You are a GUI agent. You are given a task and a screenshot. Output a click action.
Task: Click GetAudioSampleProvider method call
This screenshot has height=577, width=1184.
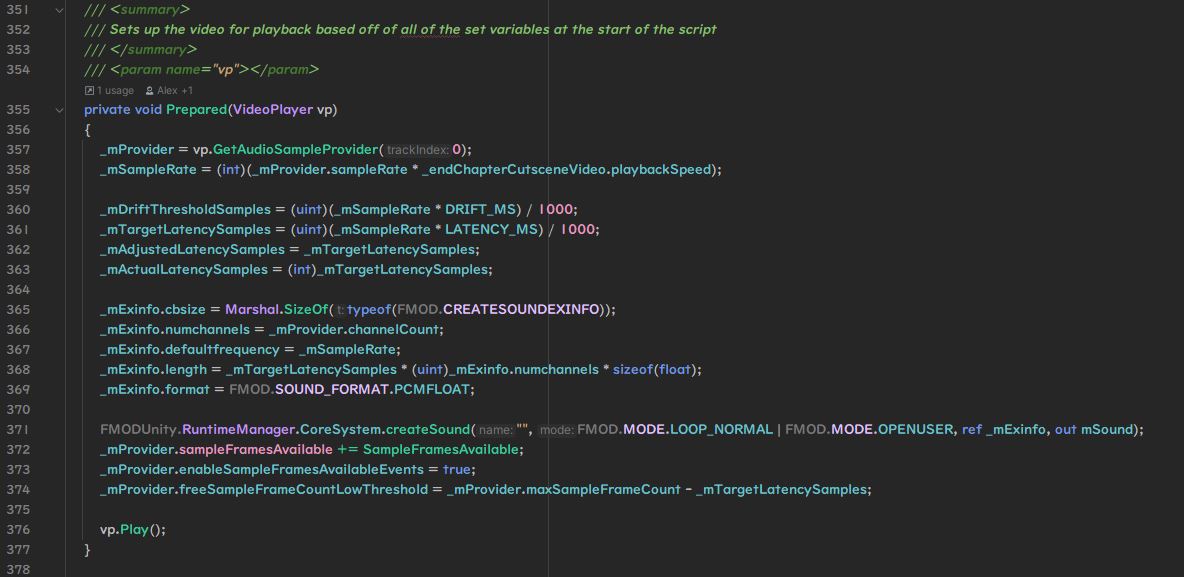295,150
